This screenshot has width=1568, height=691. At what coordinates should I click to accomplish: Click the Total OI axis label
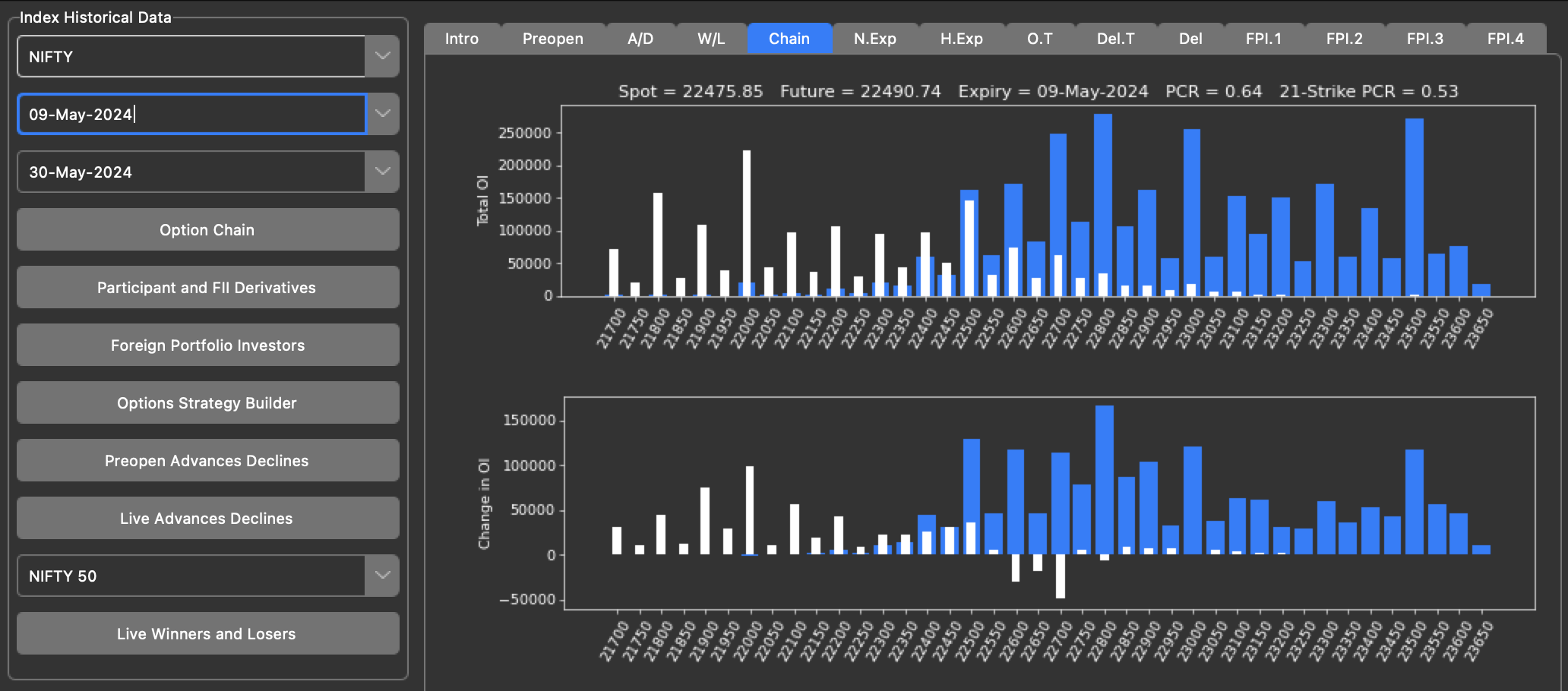pyautogui.click(x=482, y=200)
